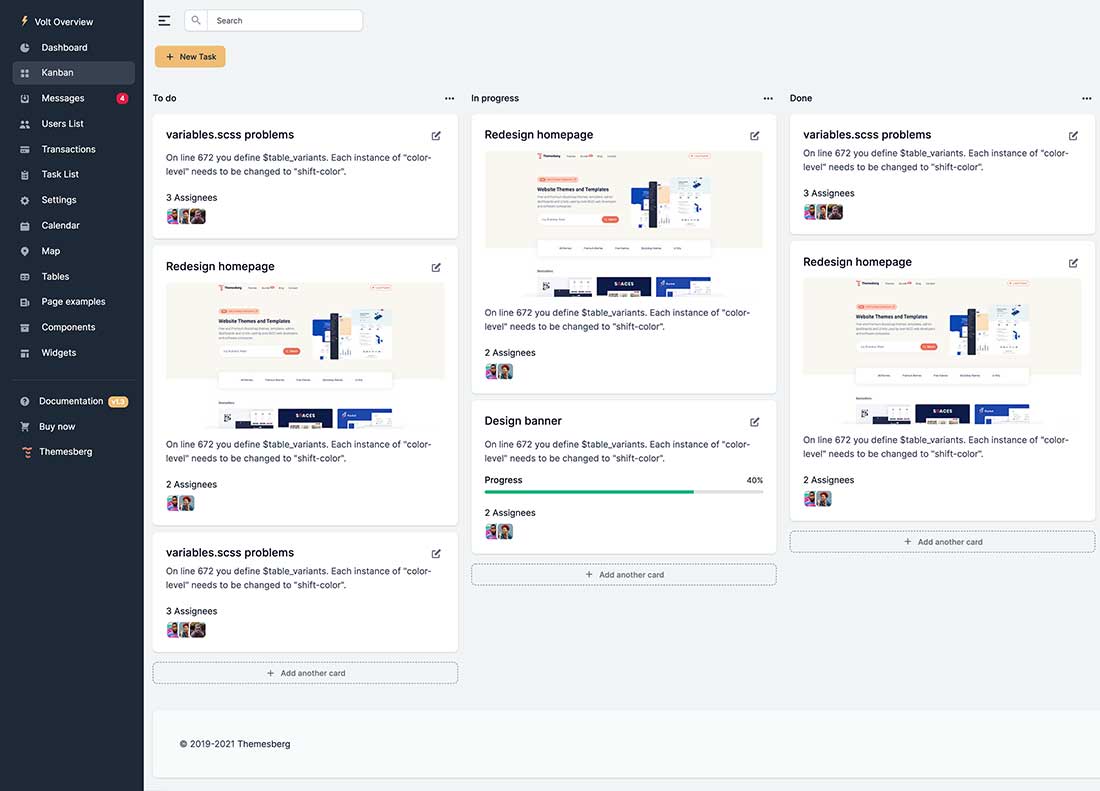Click the Map icon in the sidebar
This screenshot has height=791, width=1100.
click(x=24, y=250)
